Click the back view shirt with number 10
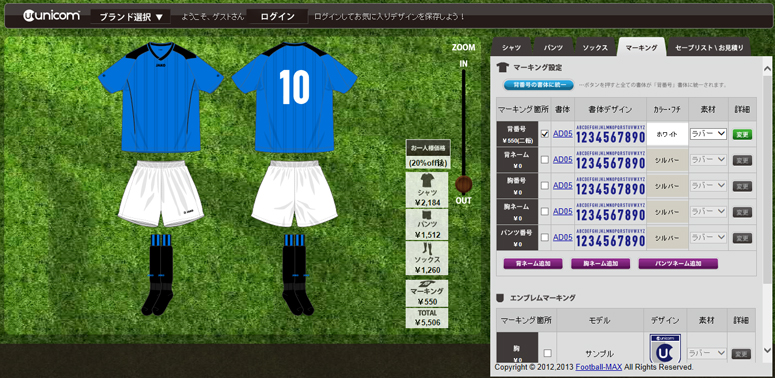The width and height of the screenshot is (775, 378). point(295,97)
